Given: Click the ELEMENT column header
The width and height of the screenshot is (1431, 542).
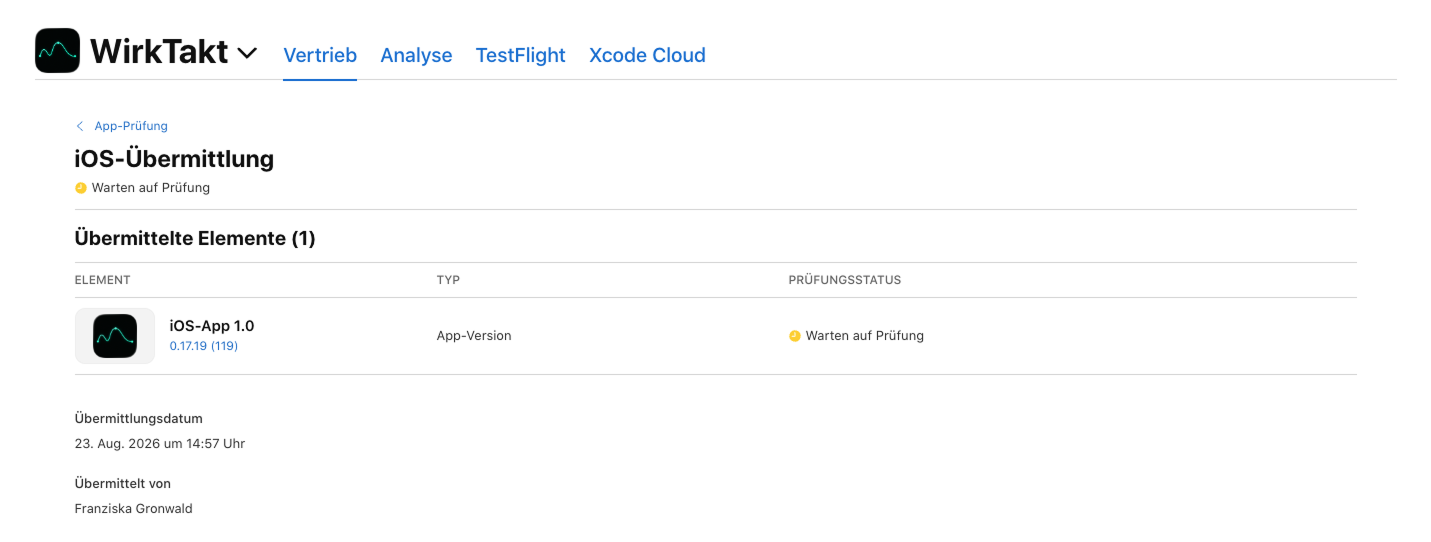Looking at the screenshot, I should click(x=103, y=280).
